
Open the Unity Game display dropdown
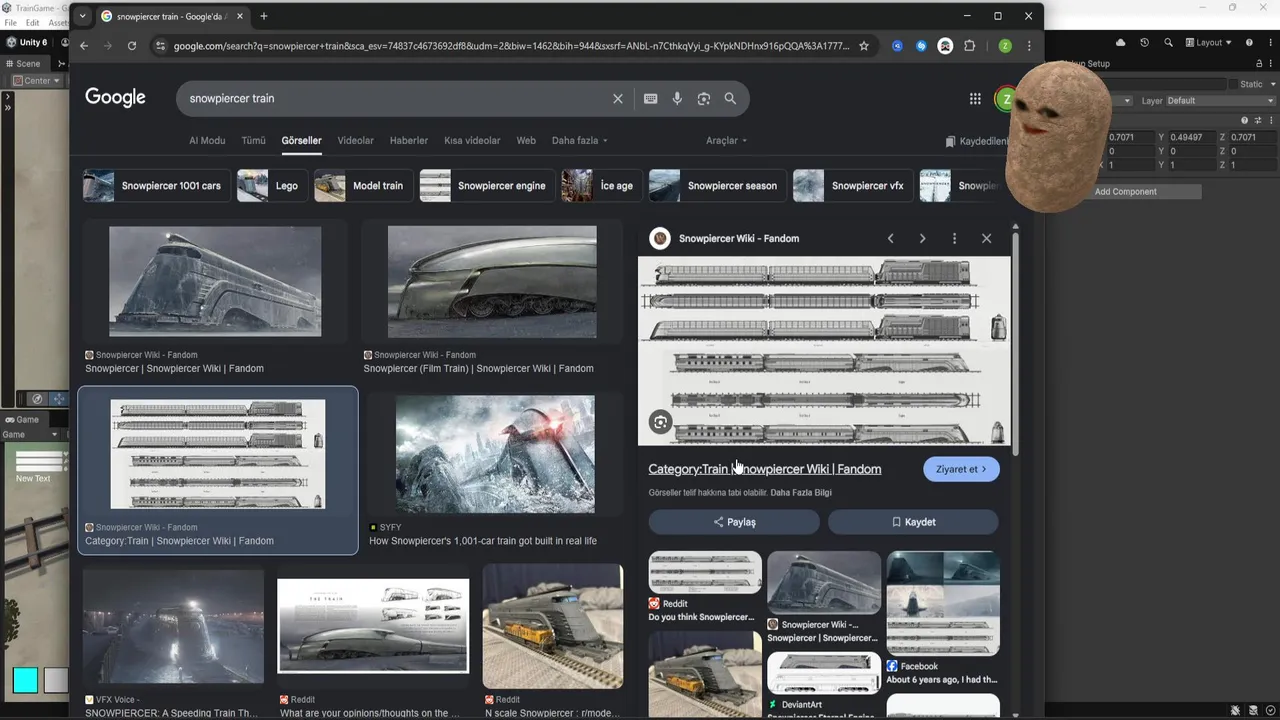[33, 434]
